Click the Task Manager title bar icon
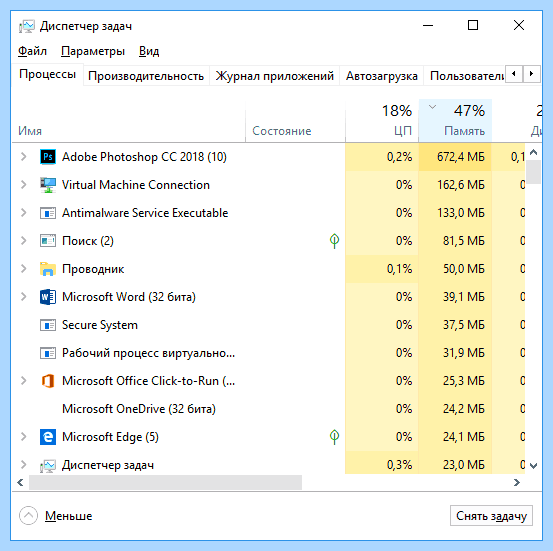This screenshot has width=553, height=551. pyautogui.click(x=27, y=26)
